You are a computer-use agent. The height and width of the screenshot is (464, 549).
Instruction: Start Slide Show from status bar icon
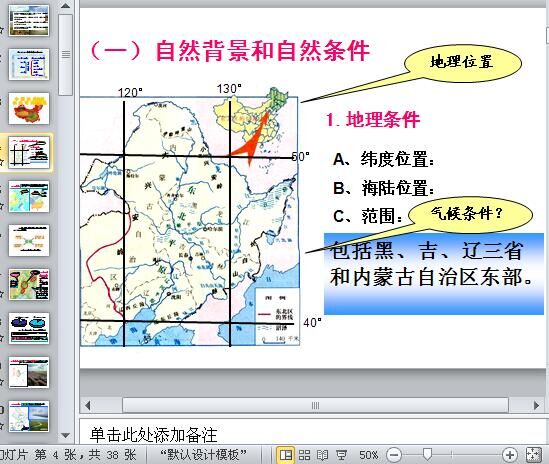tap(341, 455)
